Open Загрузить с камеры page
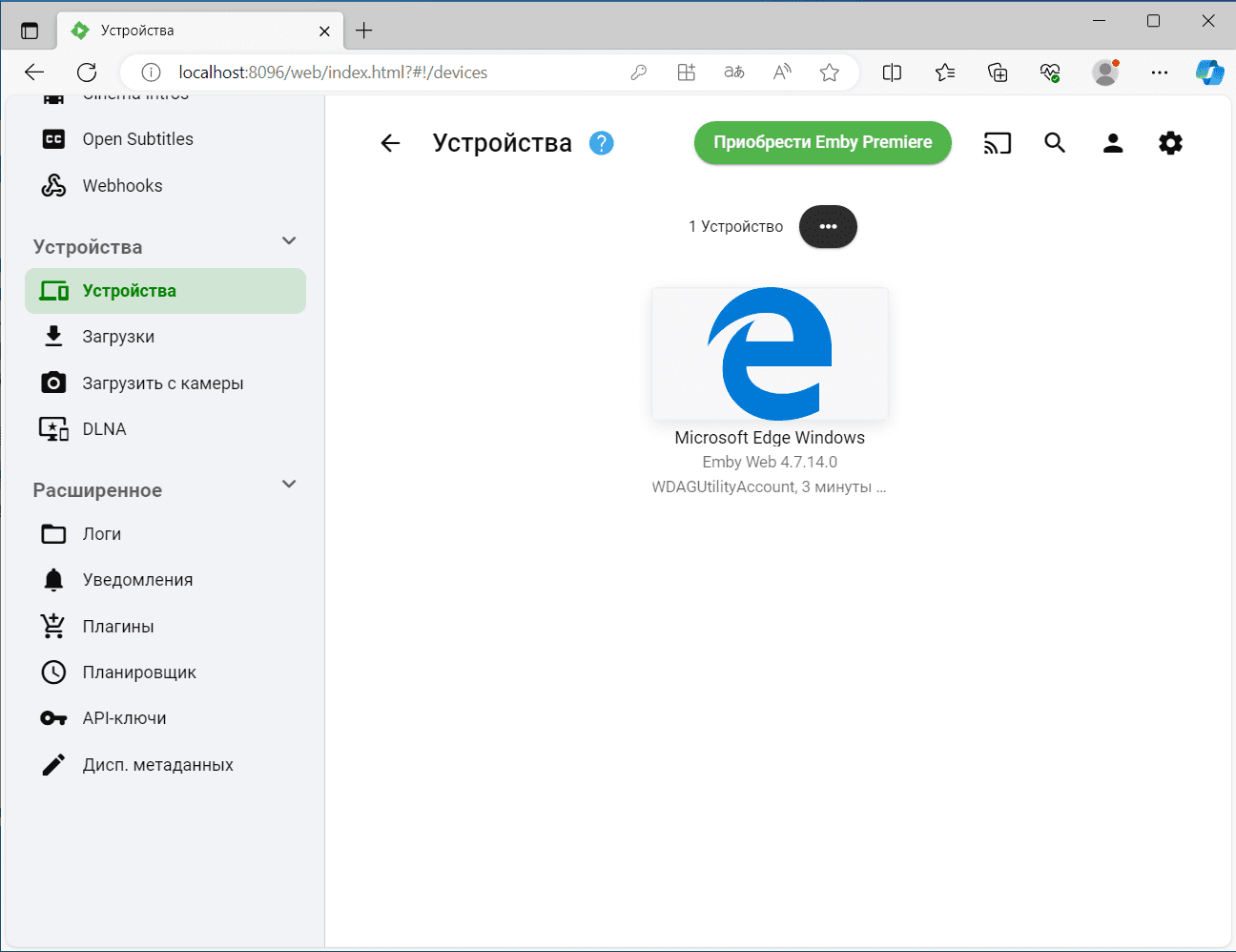The height and width of the screenshot is (952, 1236). tap(165, 383)
